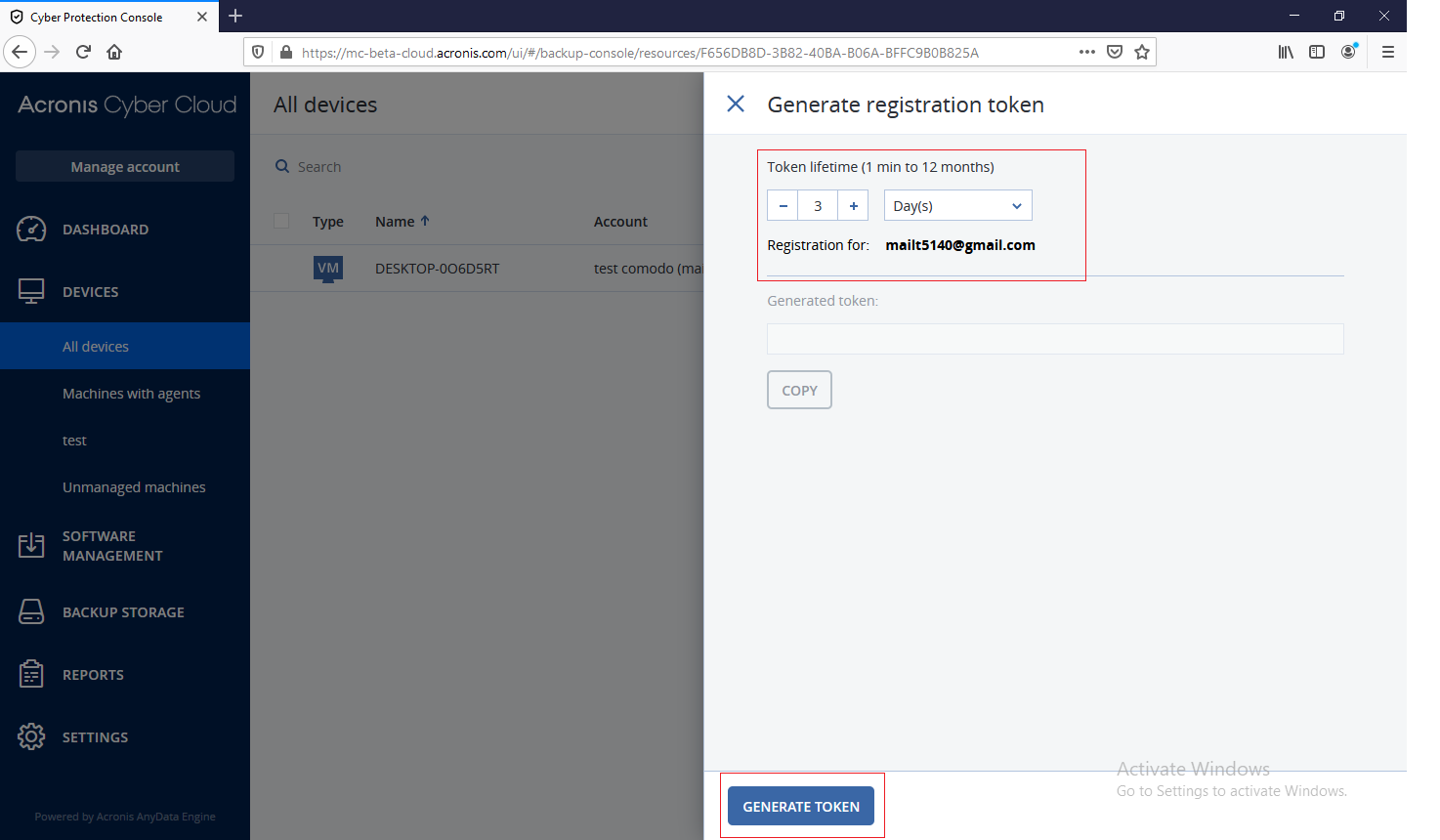The height and width of the screenshot is (840, 1440).
Task: Click the Devices monitor icon
Action: [x=31, y=291]
